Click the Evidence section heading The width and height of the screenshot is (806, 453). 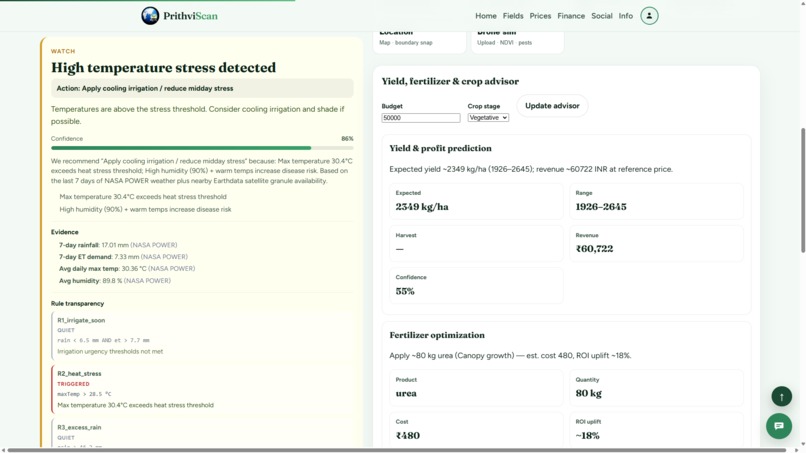(65, 232)
